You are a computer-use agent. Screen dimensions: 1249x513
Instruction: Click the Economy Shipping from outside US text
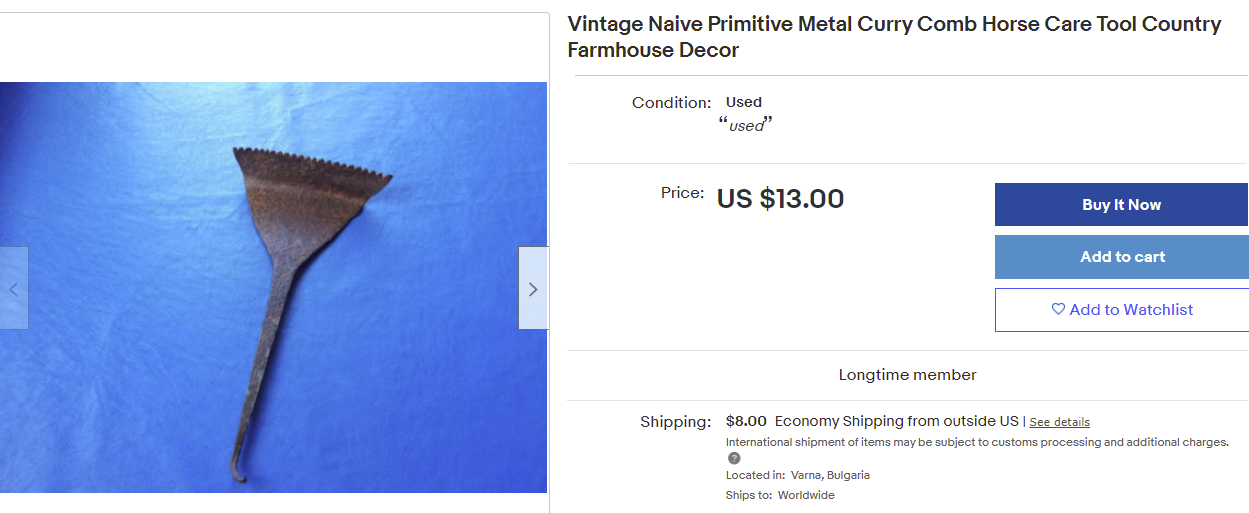click(x=896, y=421)
